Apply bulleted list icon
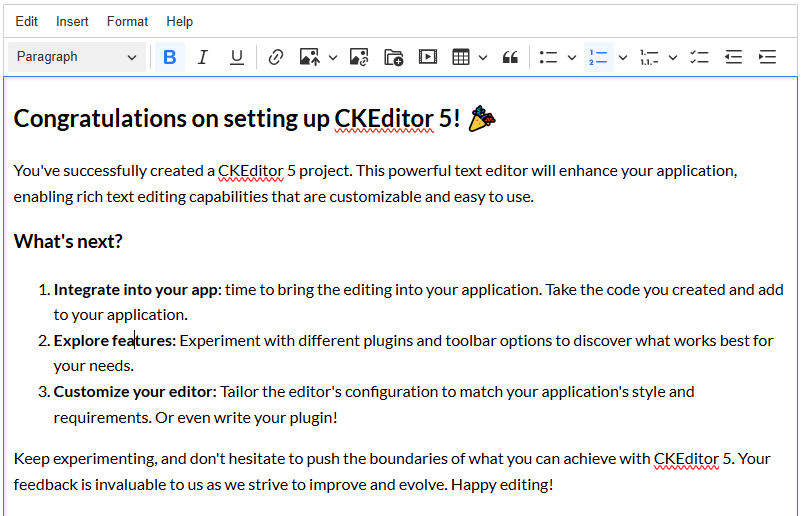This screenshot has height=516, width=805. pyautogui.click(x=548, y=57)
